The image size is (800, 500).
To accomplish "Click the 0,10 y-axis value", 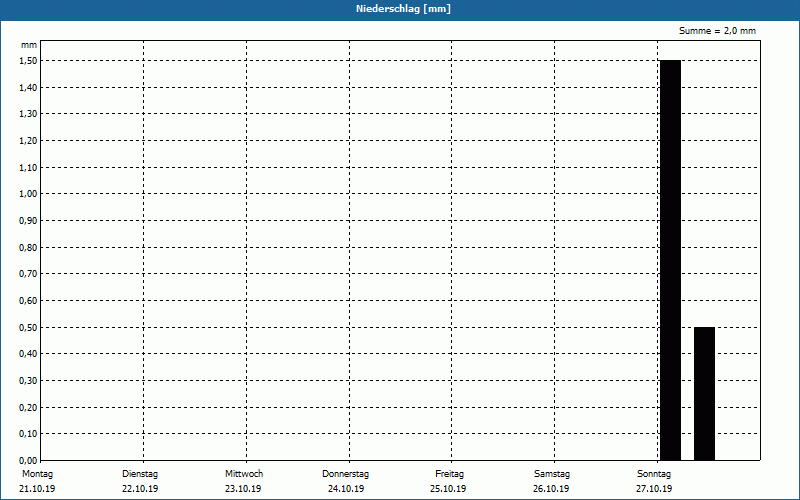I will (x=28, y=434).
